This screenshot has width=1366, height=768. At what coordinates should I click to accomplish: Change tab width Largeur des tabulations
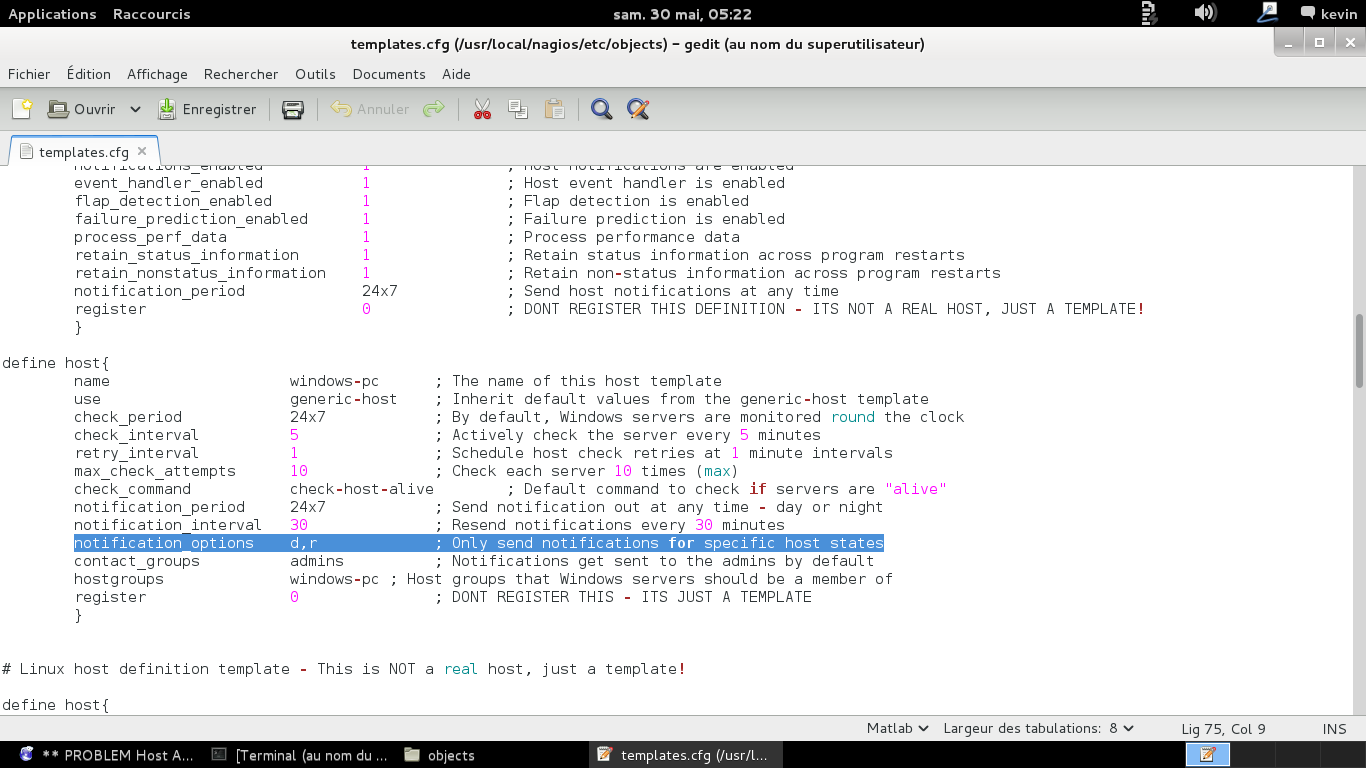[1038, 729]
